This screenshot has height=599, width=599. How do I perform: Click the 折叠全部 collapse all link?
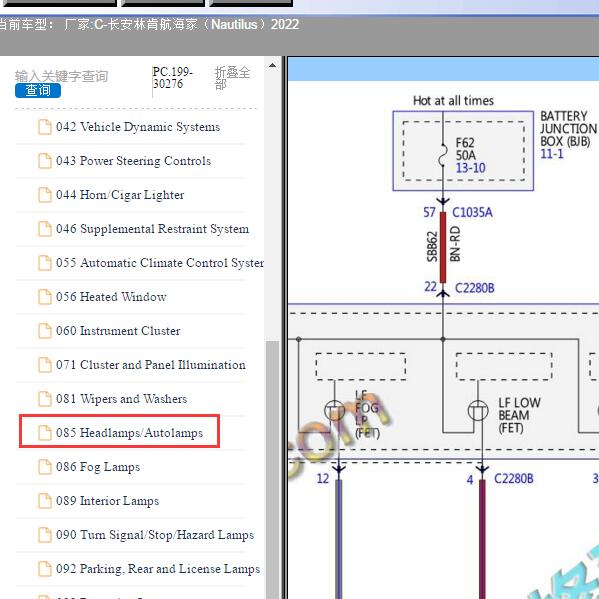(232, 78)
